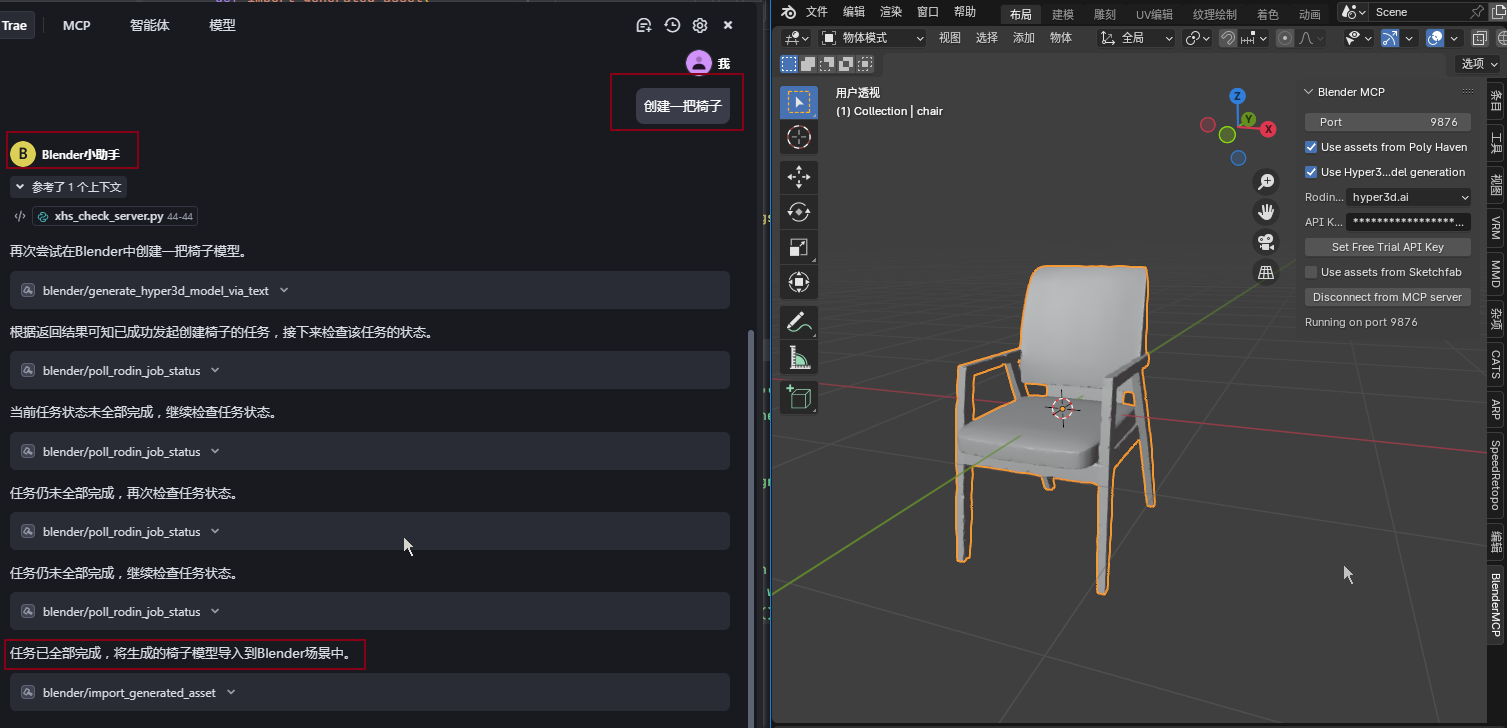This screenshot has height=728, width=1507.
Task: Select the 3D Cursor tool
Action: pos(798,137)
